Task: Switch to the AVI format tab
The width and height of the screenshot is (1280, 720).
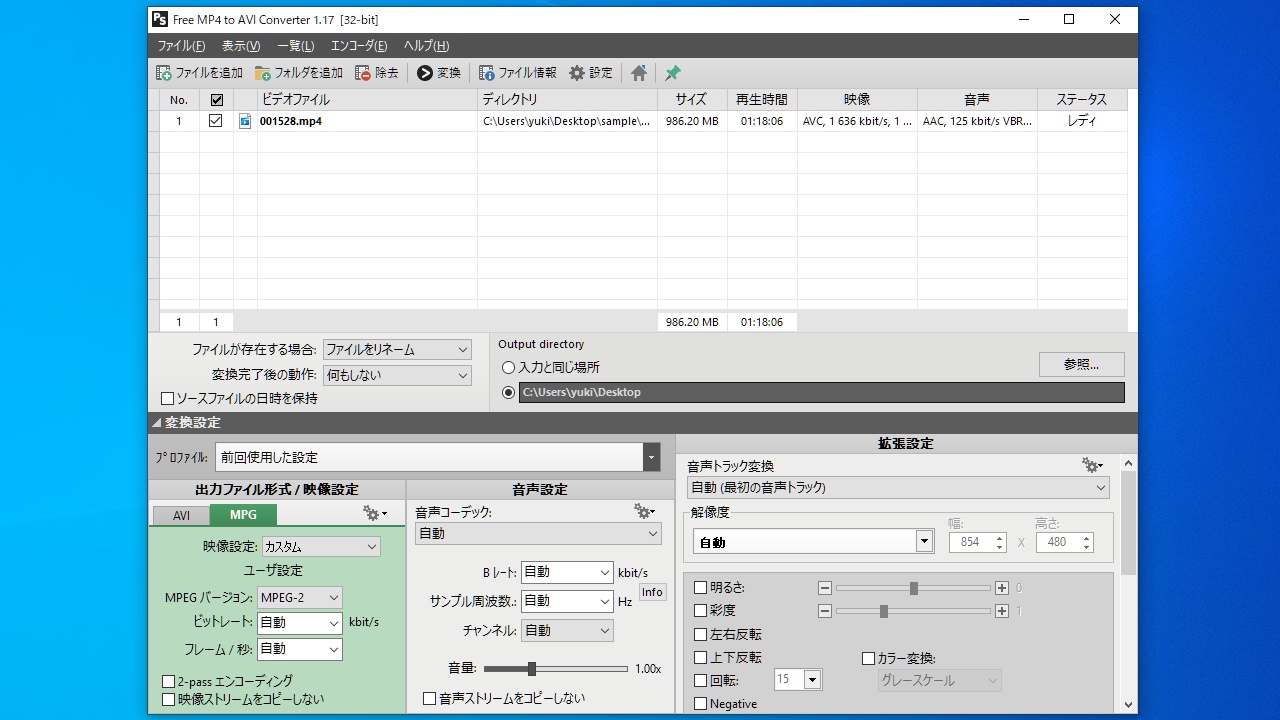Action: pyautogui.click(x=181, y=516)
